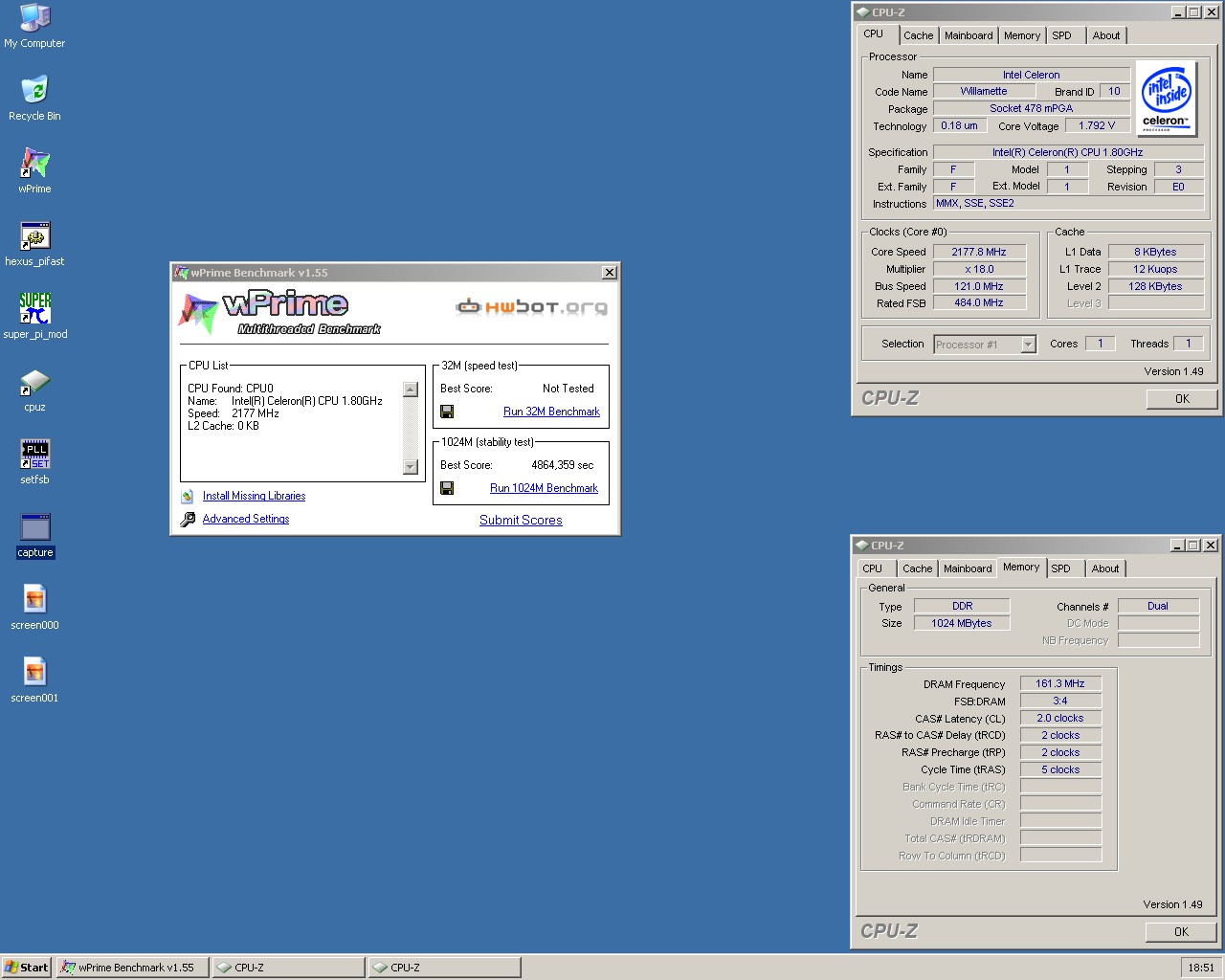Click the Level 2 cache 128 KBytes value
Viewport: 1225px width, 980px height.
point(1155,287)
